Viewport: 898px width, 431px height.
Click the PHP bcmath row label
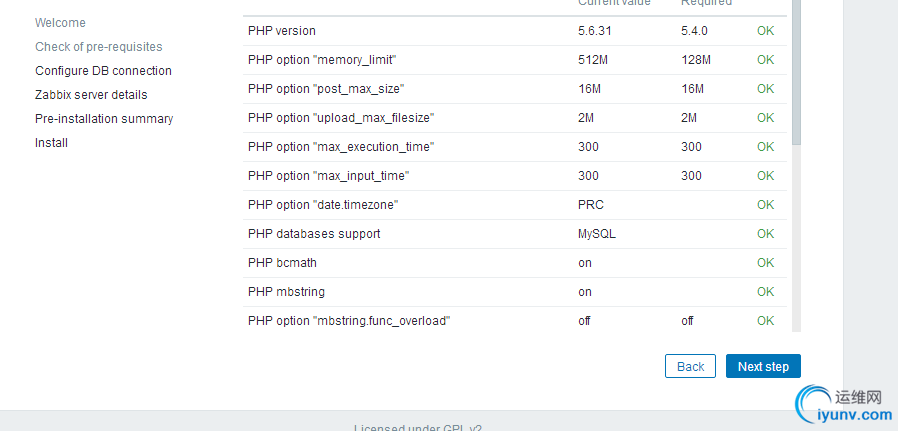(282, 263)
